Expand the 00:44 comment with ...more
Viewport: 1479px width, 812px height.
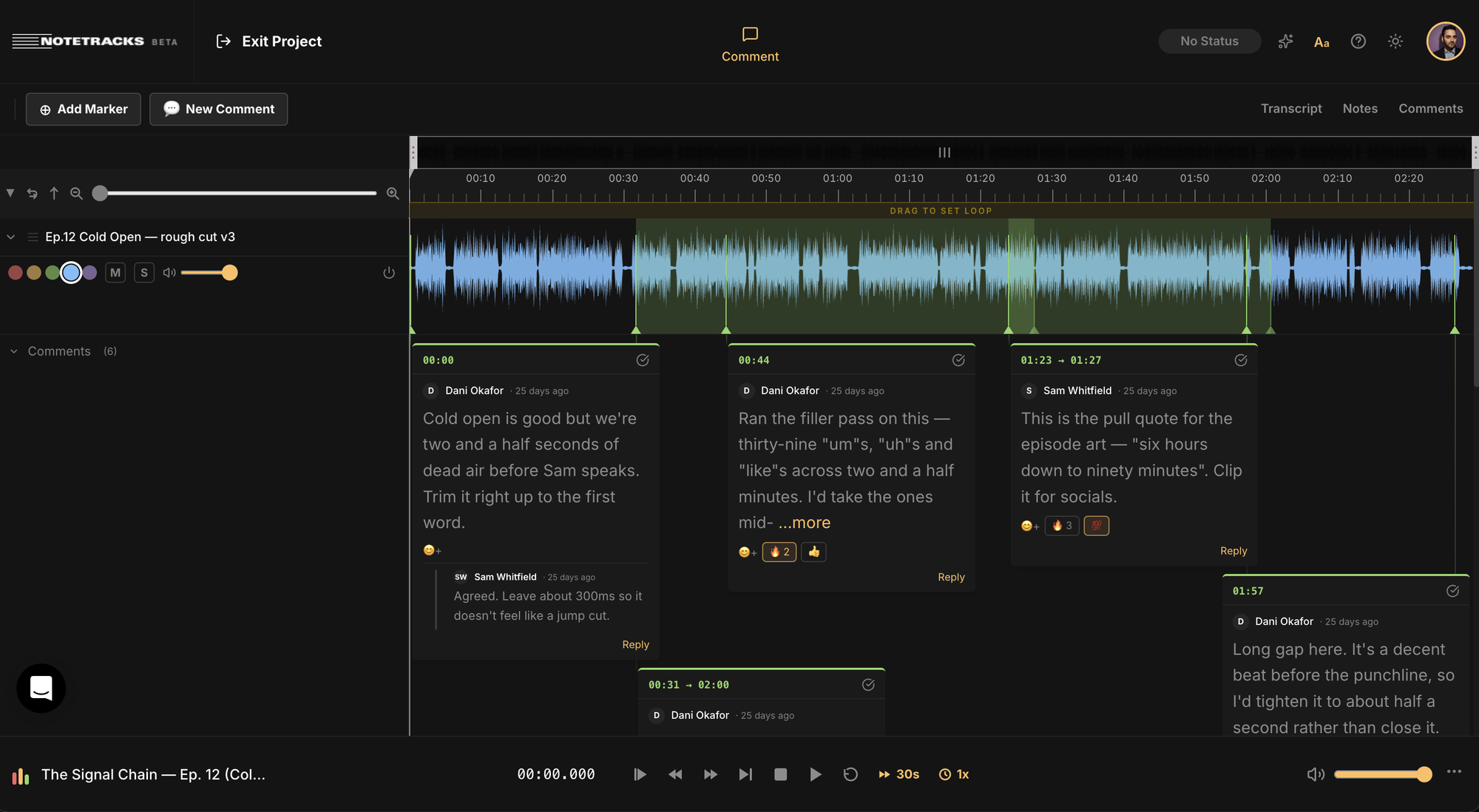[805, 523]
